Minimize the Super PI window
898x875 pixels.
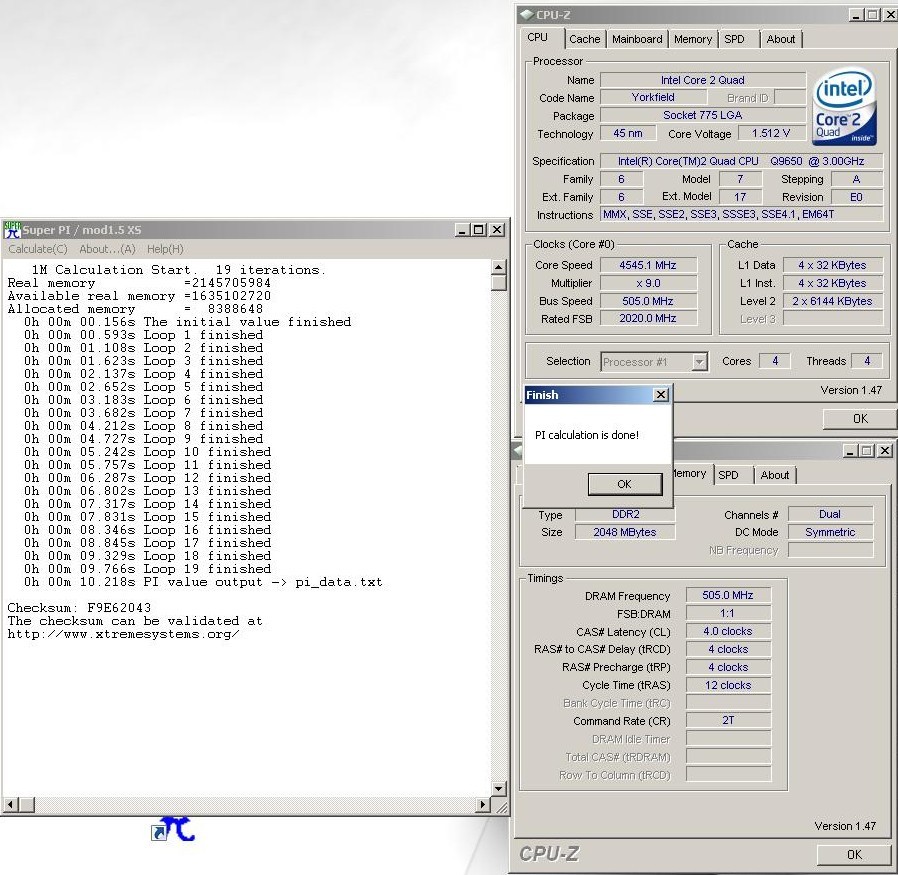pyautogui.click(x=463, y=230)
